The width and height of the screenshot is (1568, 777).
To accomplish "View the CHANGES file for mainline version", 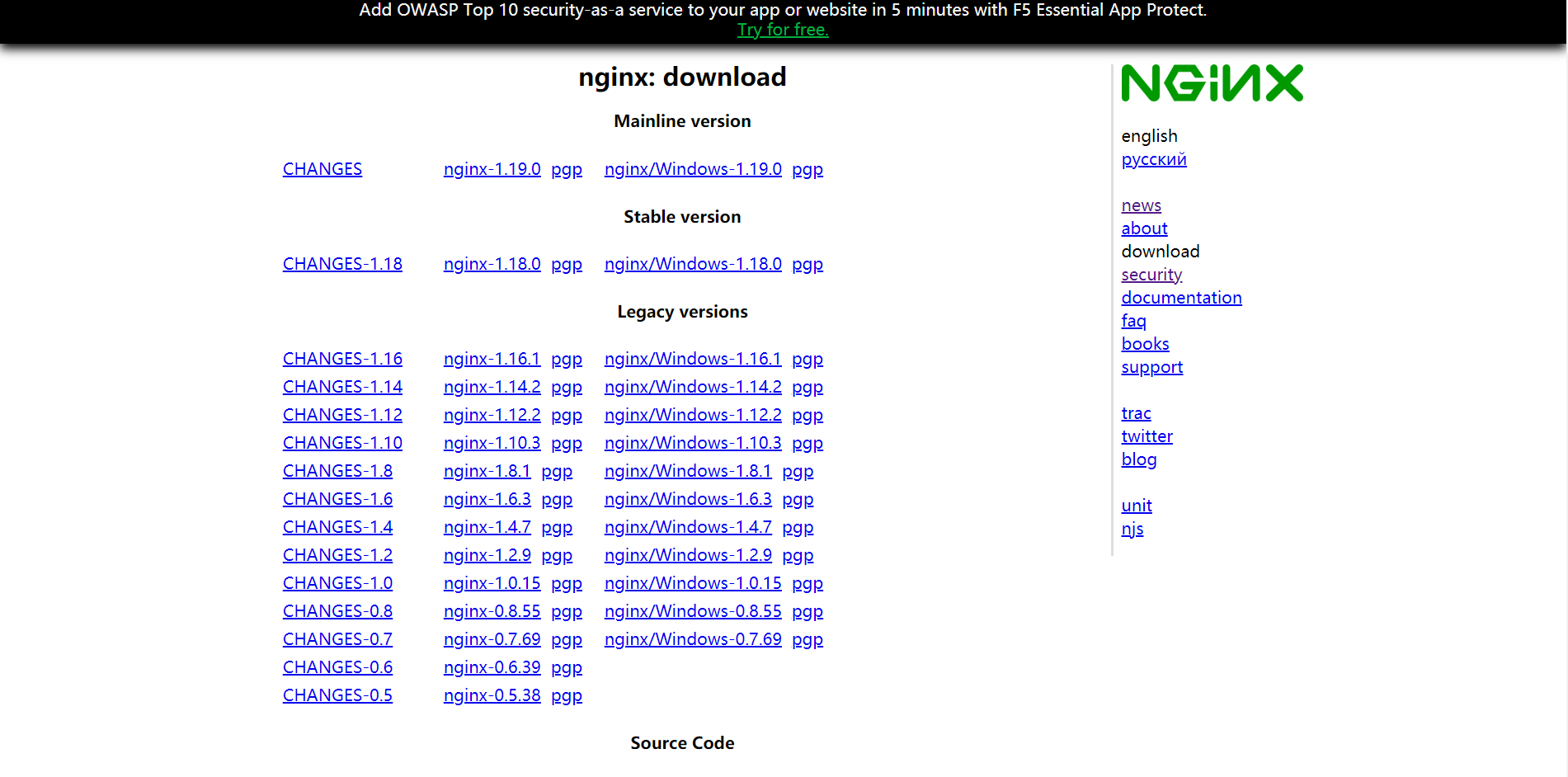I will click(322, 169).
